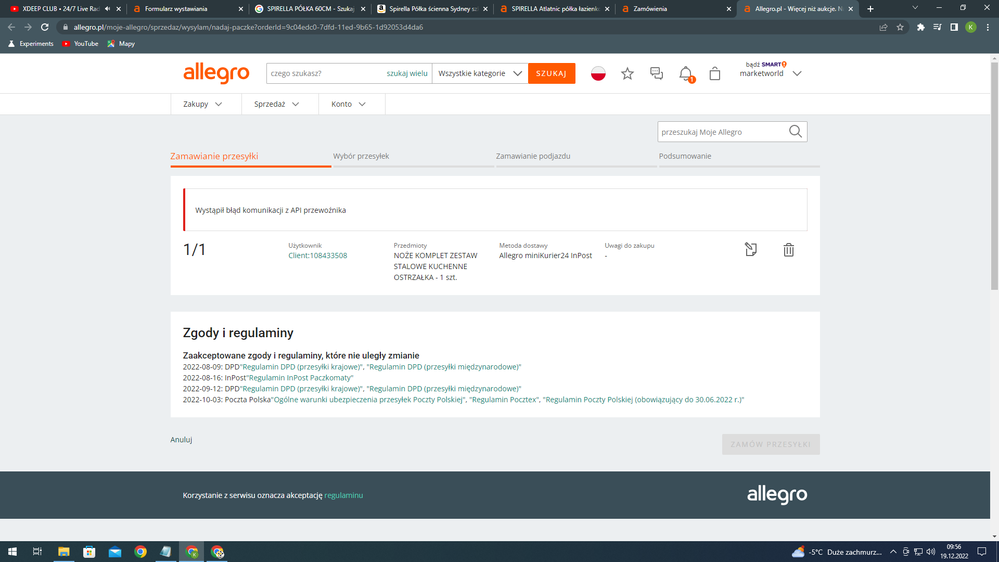Open YouTube bookmark in bookmarks bar

pyautogui.click(x=80, y=44)
